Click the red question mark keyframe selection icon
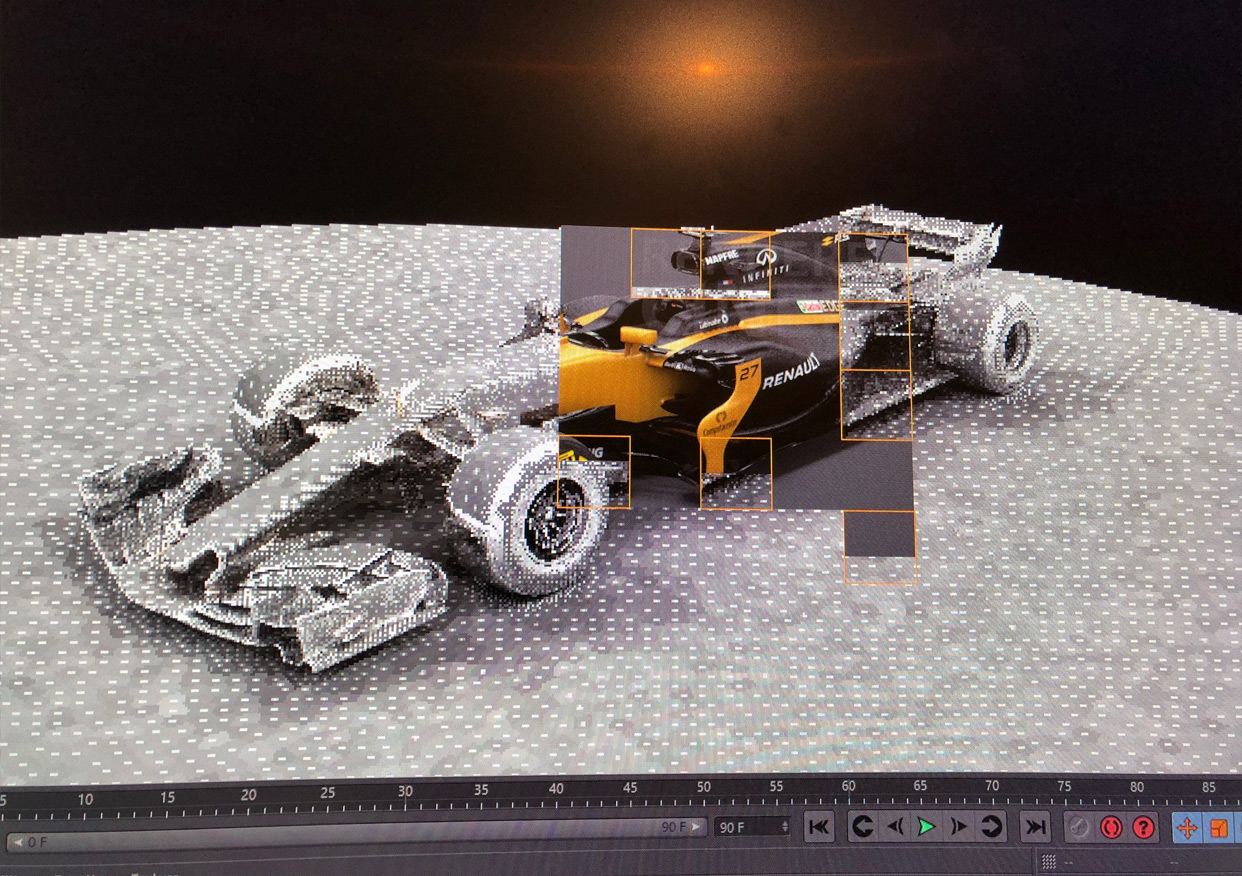The width and height of the screenshot is (1242, 876). pos(1143,828)
